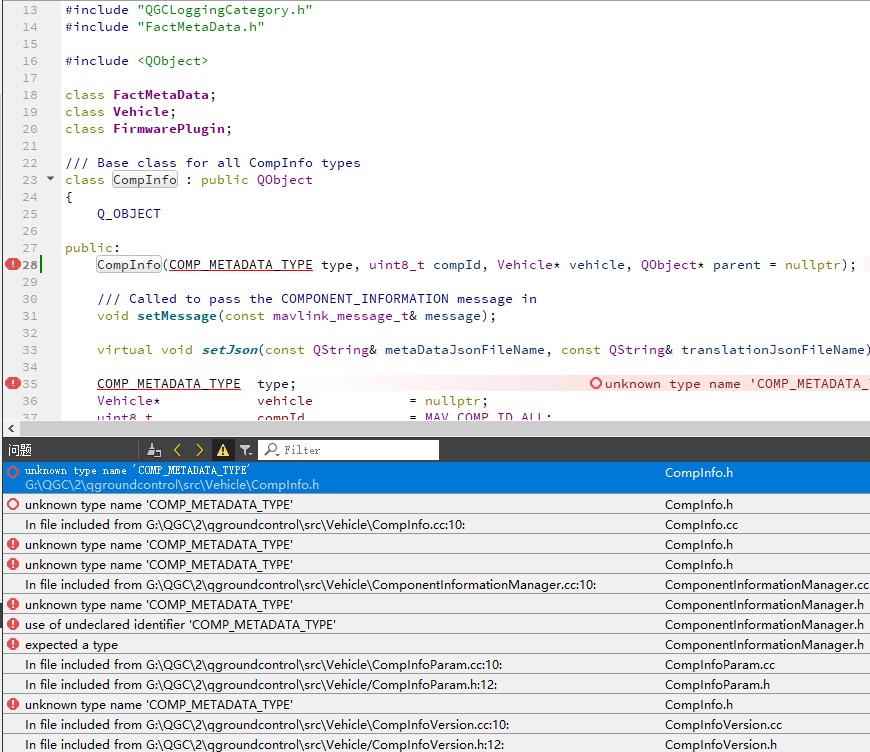Click underlined COMP_METADATA_TYPE on line 35
Screen dimensions: 870x752
[169, 383]
